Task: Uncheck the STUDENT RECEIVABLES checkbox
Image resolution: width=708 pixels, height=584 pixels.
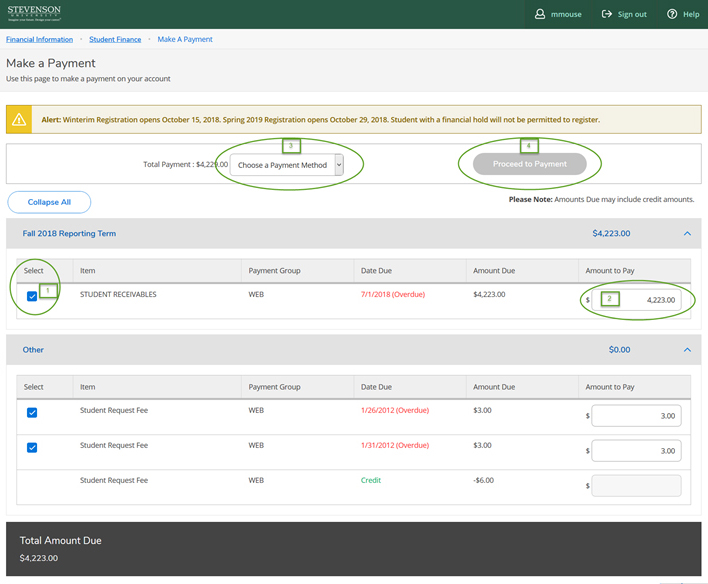Action: point(32,297)
